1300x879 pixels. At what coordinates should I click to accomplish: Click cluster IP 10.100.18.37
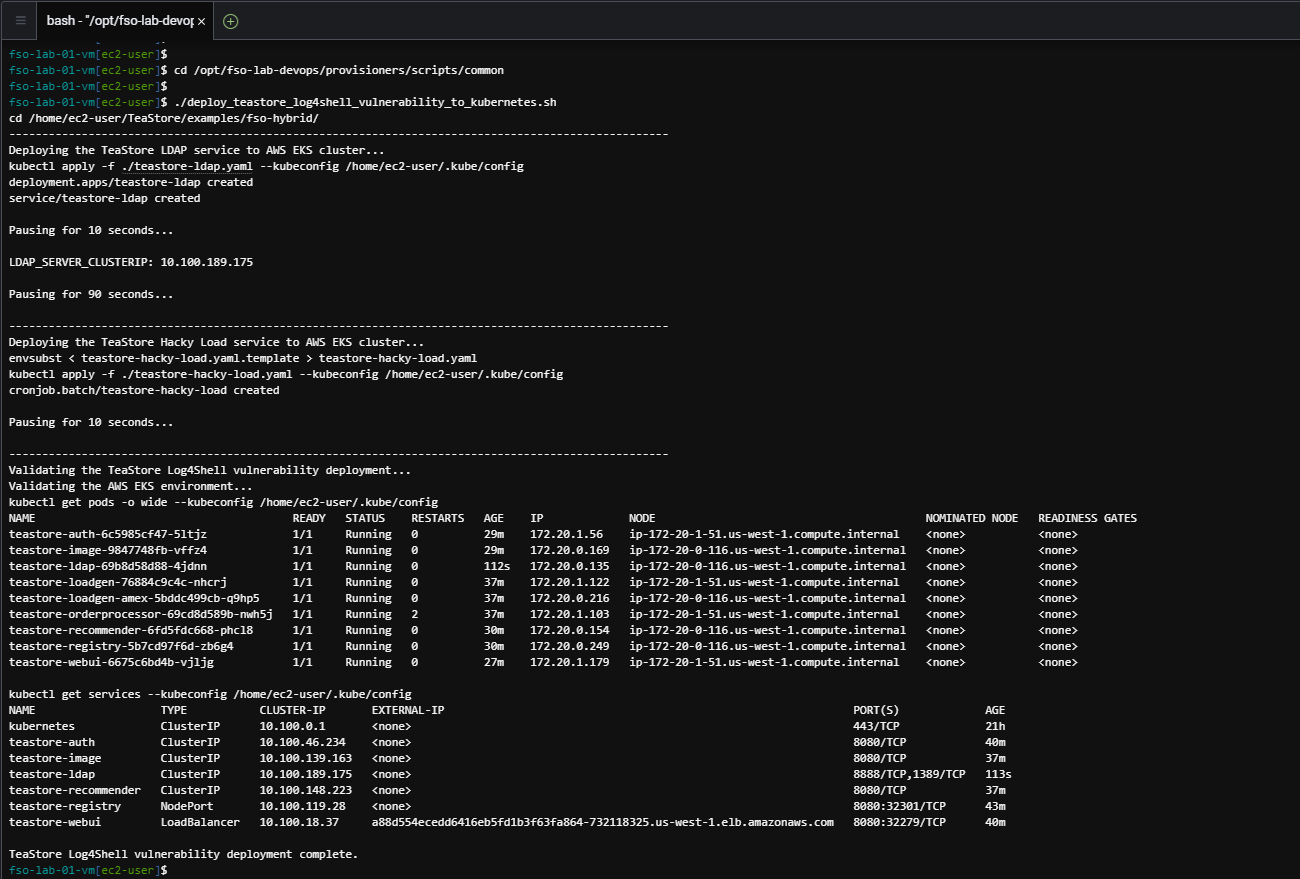pos(299,822)
